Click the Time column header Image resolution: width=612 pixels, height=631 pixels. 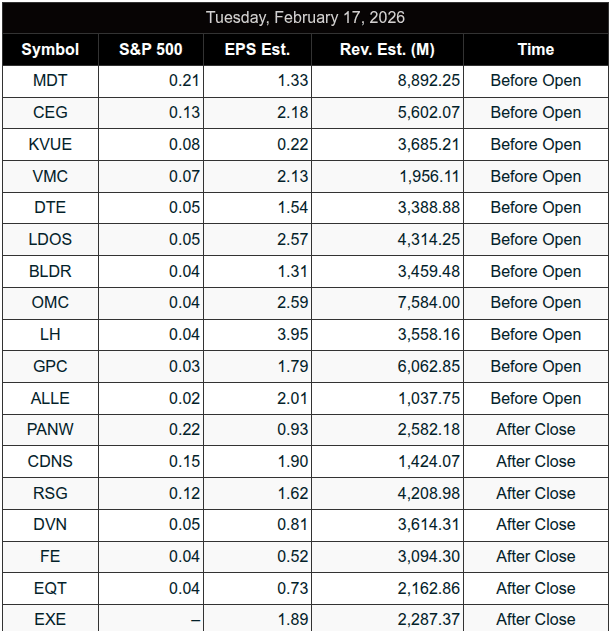(535, 49)
